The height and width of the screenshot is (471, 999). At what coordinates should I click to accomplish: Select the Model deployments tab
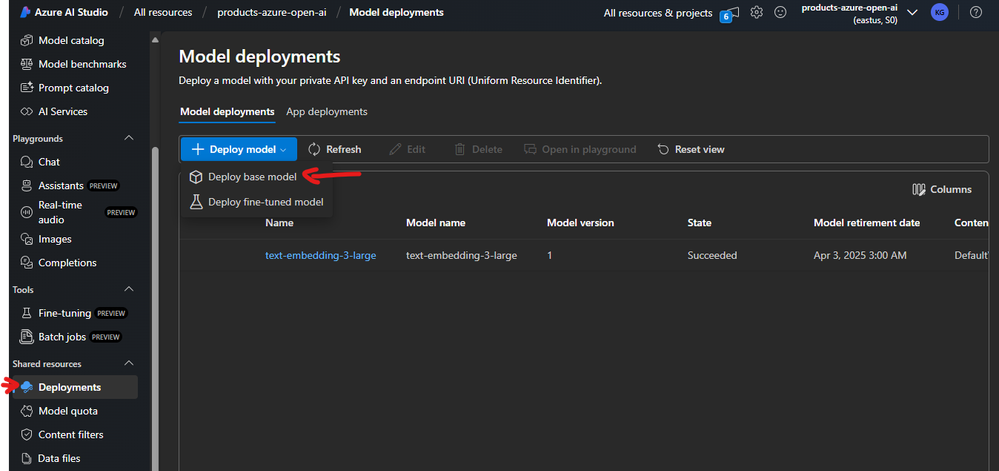(x=227, y=112)
